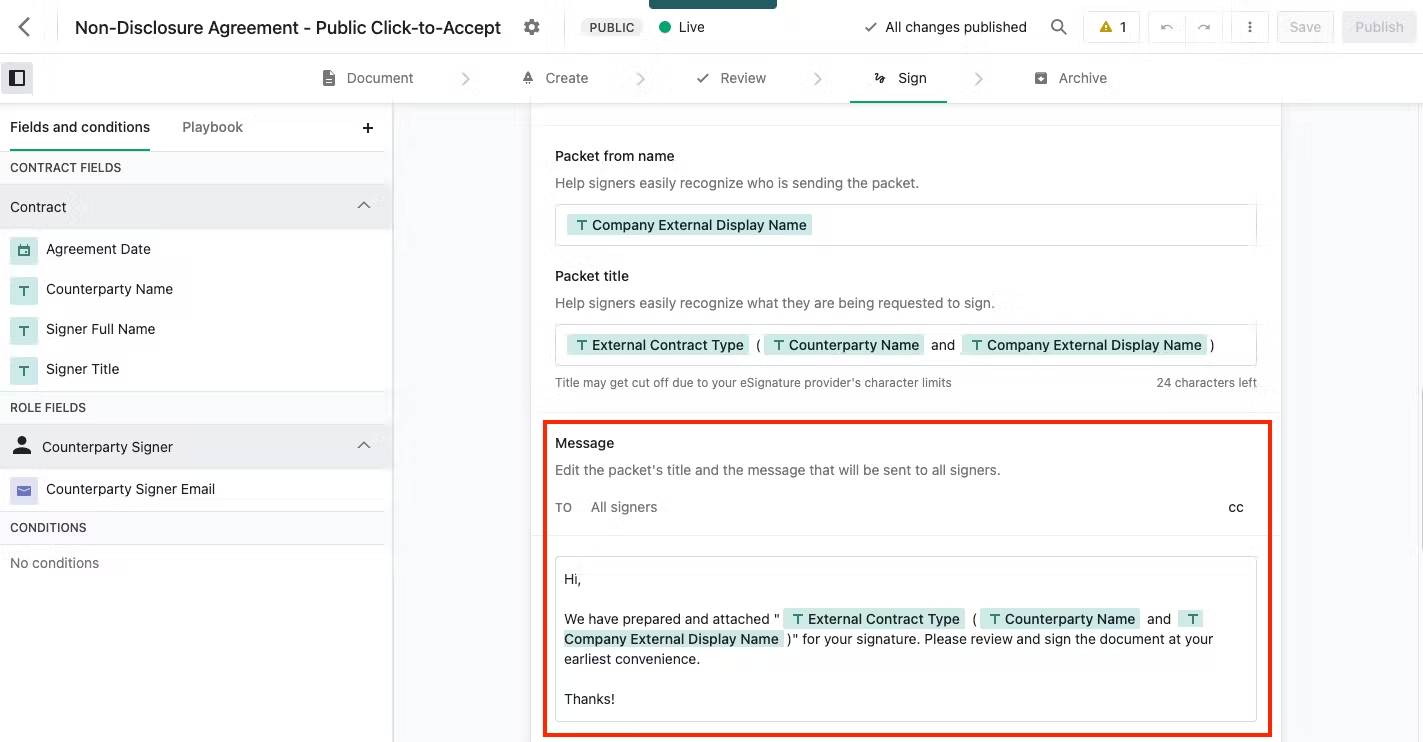Click the settings gear beside the agreement title
This screenshot has height=742, width=1423.
[531, 27]
